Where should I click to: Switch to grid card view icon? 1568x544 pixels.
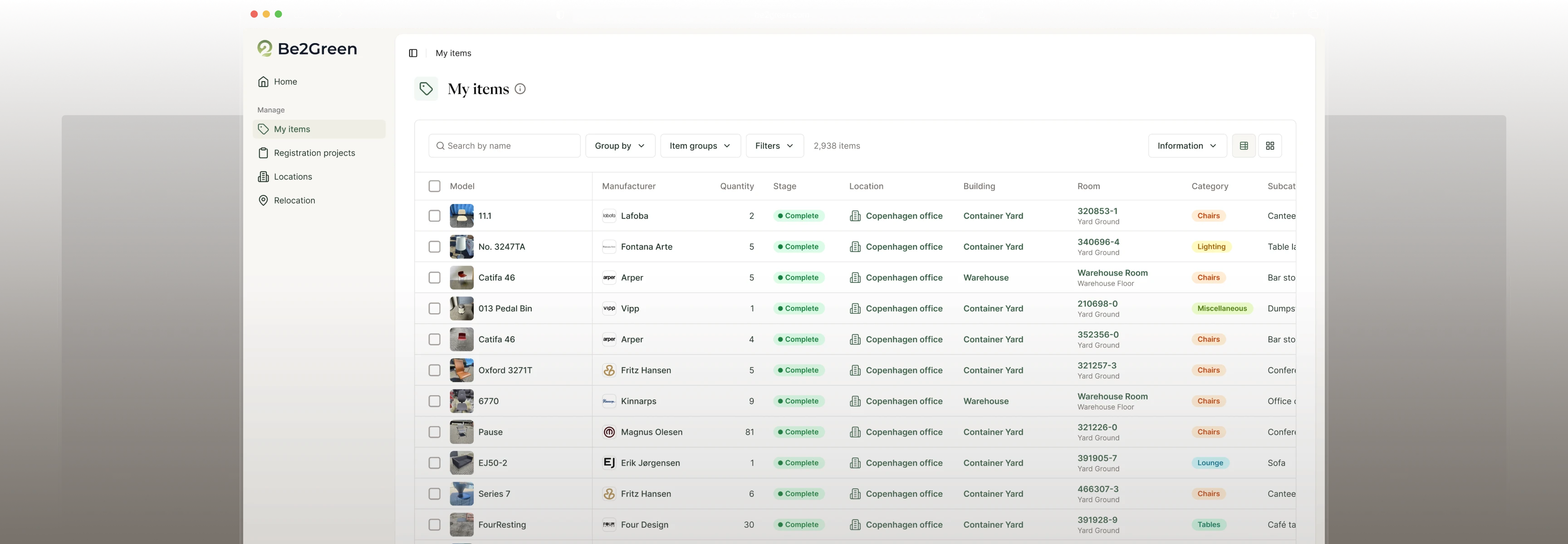click(x=1270, y=146)
